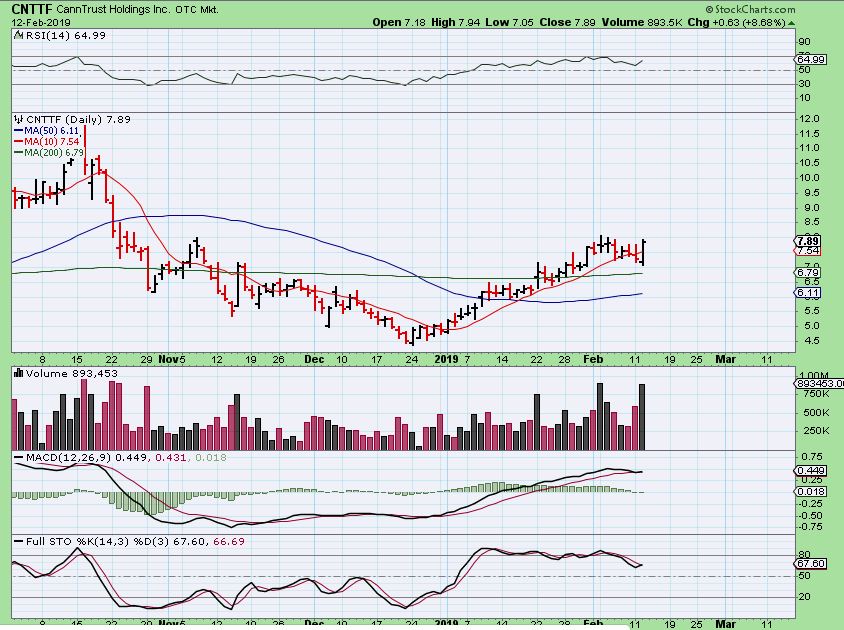
Task: Click the Volume 893.5K header value
Action: point(642,22)
